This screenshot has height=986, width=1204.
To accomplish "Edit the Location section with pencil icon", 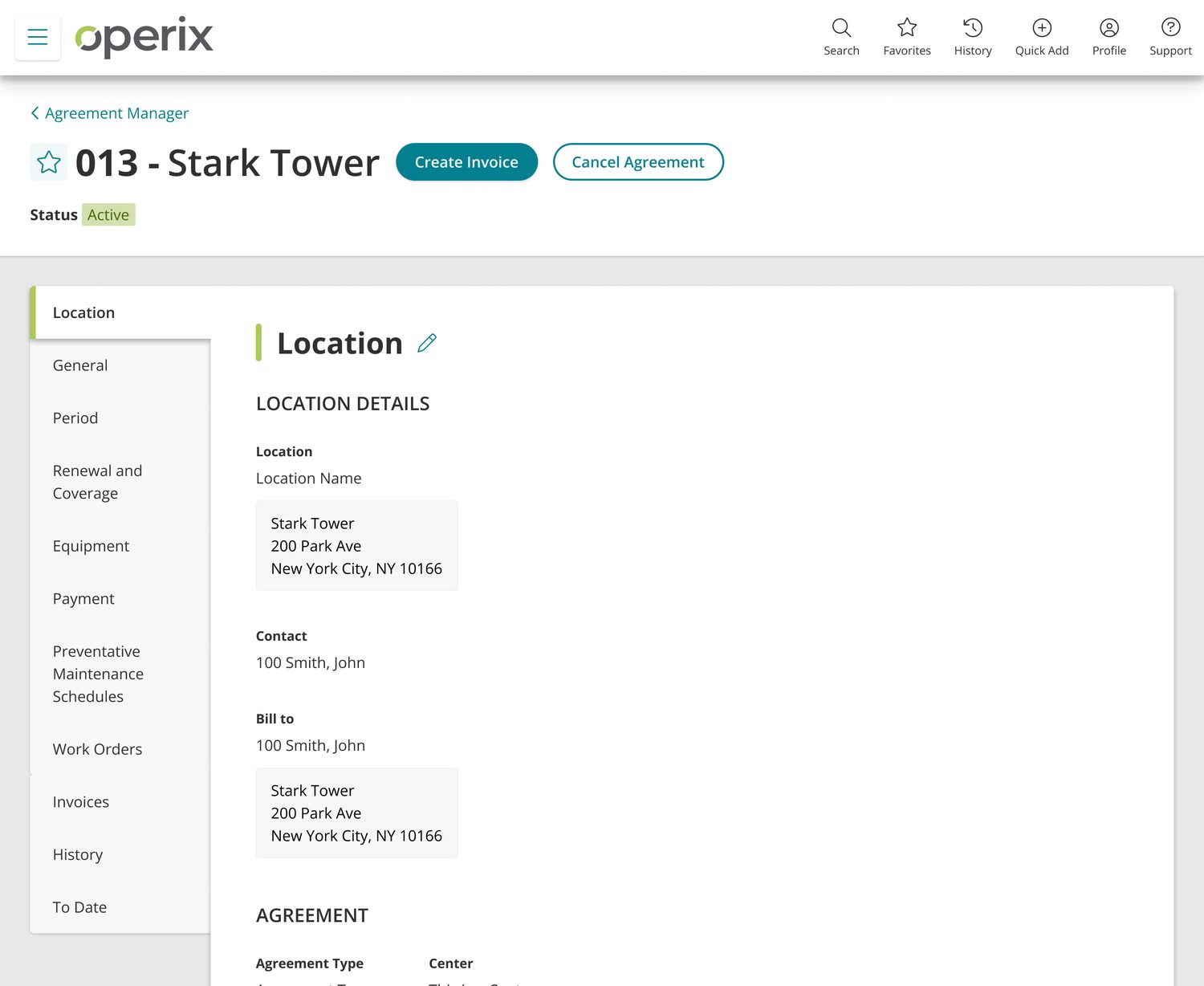I will [427, 343].
